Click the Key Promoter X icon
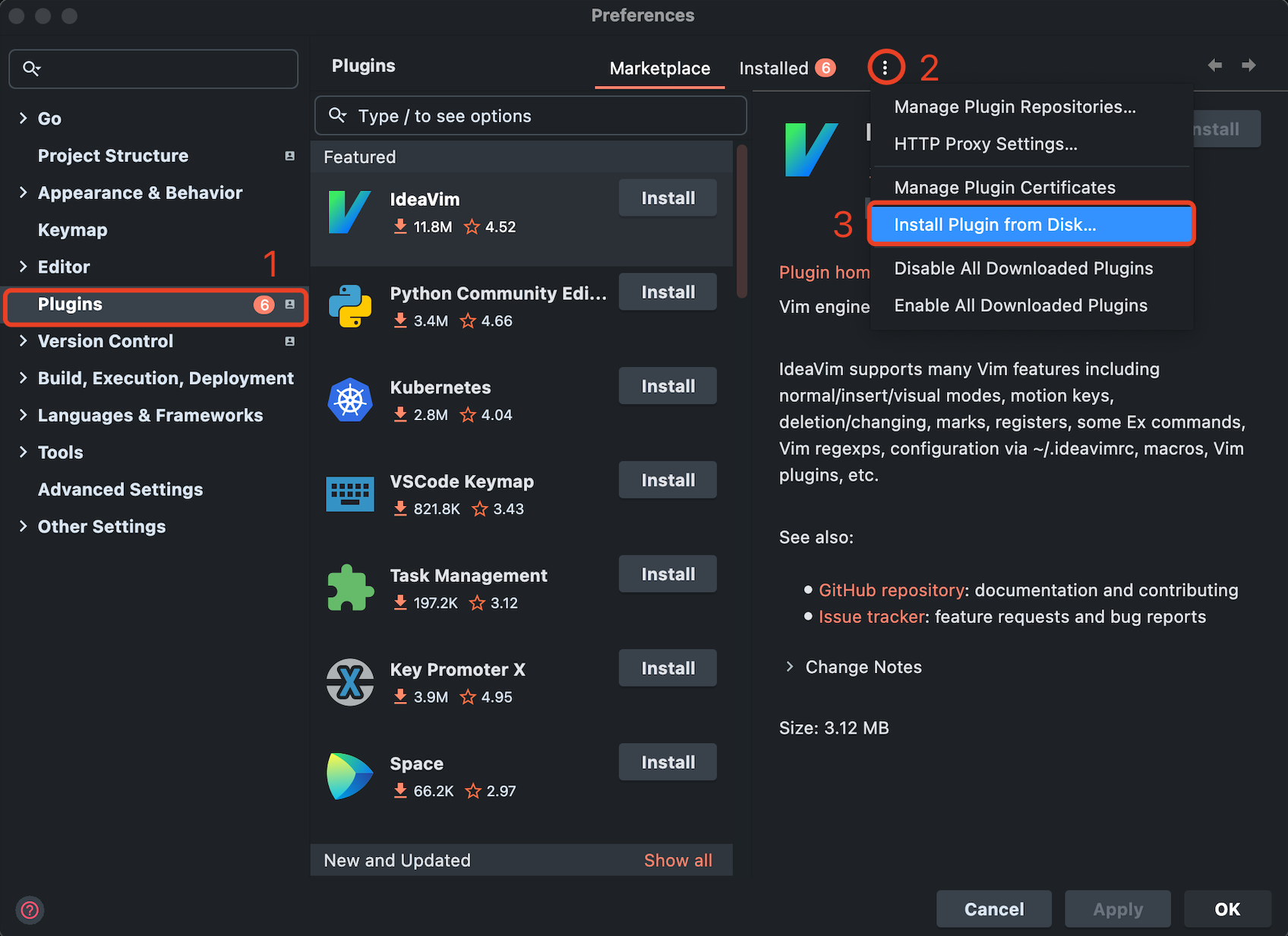This screenshot has height=936, width=1288. click(x=349, y=682)
